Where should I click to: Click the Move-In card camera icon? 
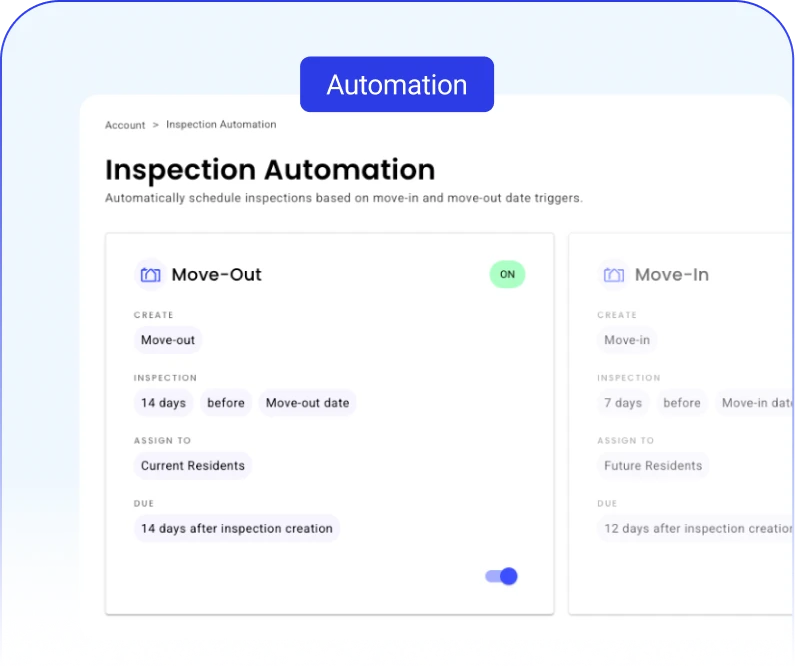[x=613, y=275]
